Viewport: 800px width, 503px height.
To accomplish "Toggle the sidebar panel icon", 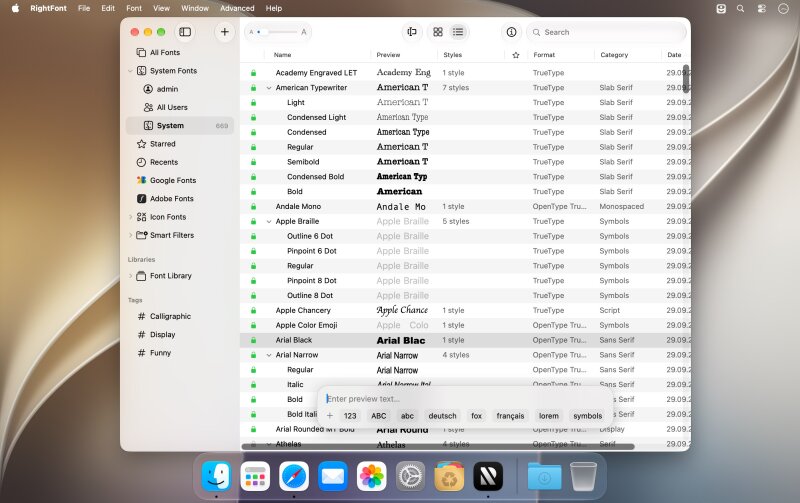I will [x=185, y=32].
